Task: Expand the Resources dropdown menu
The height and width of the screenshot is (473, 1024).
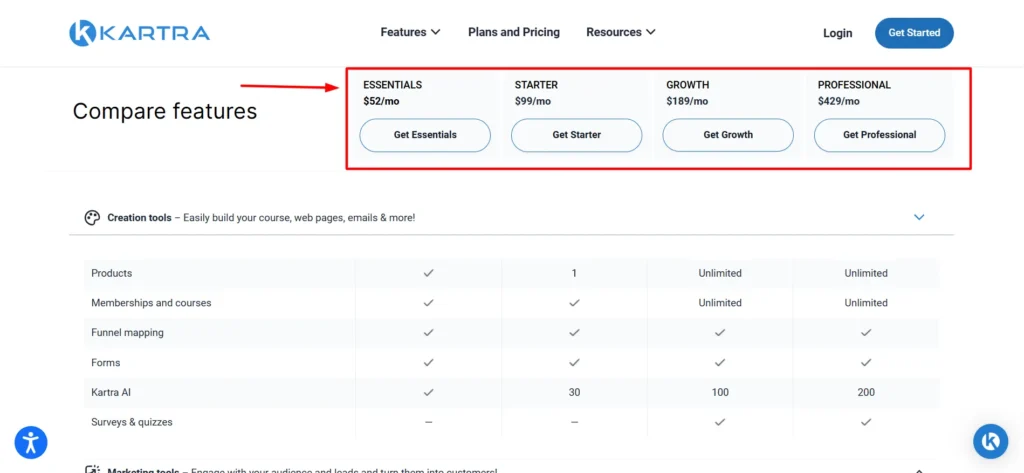Action: [620, 32]
